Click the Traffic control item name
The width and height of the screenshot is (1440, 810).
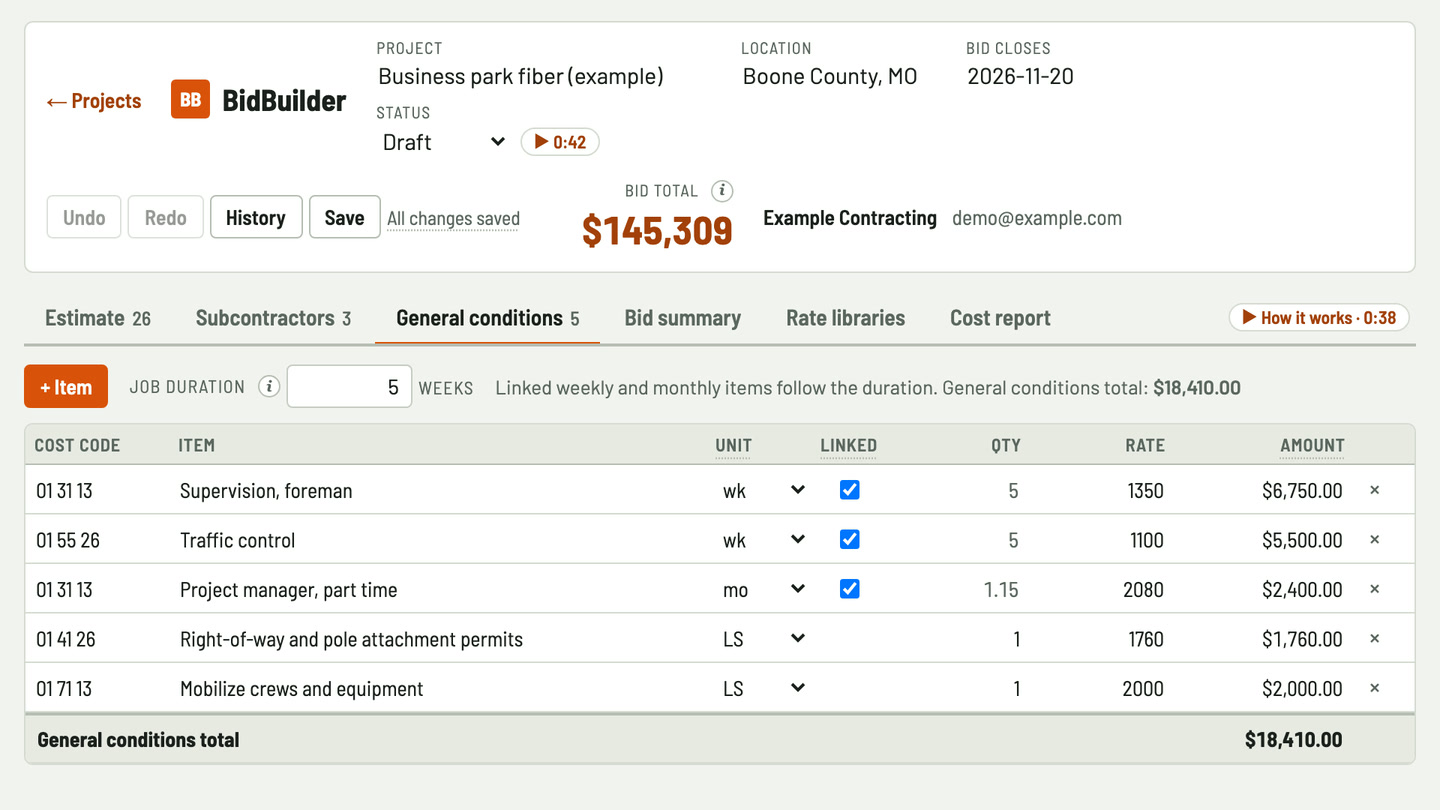point(238,540)
